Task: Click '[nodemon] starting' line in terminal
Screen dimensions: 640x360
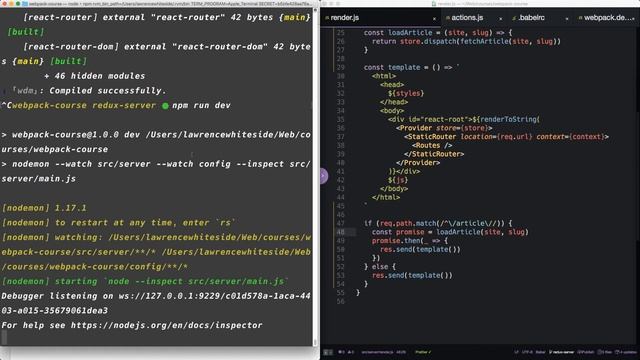Action: point(144,281)
